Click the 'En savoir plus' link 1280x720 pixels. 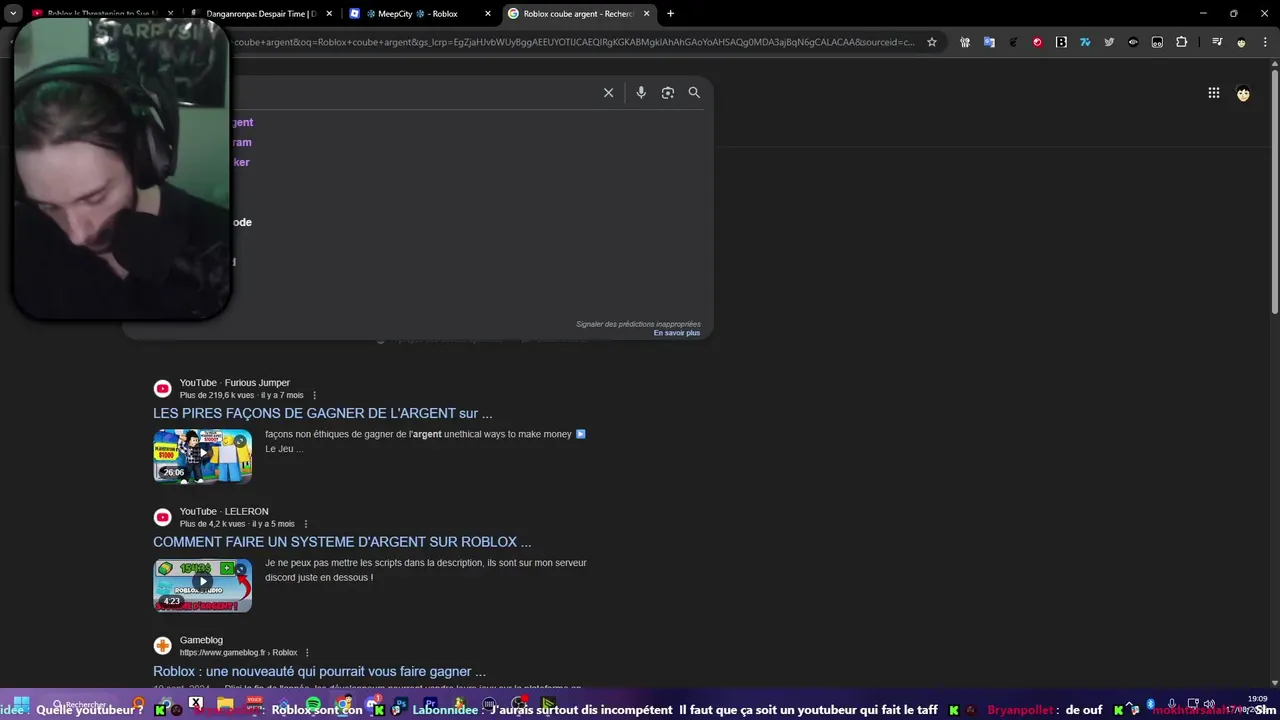coord(677,333)
